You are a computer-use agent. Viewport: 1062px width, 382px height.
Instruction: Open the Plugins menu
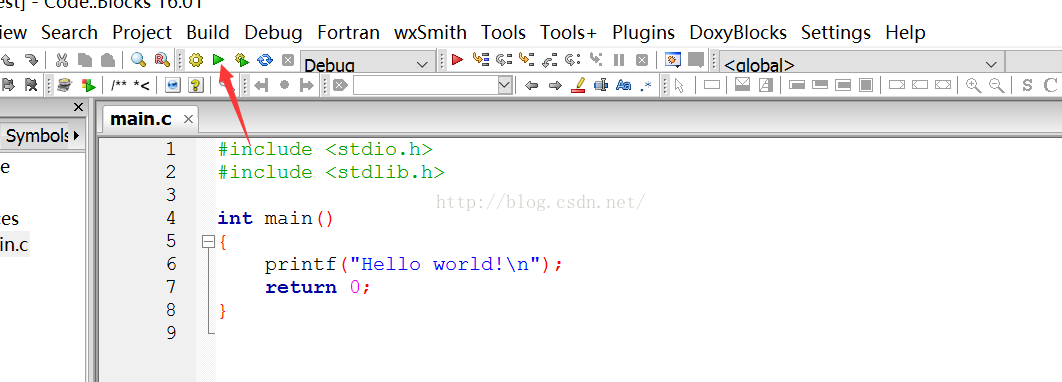pos(643,33)
